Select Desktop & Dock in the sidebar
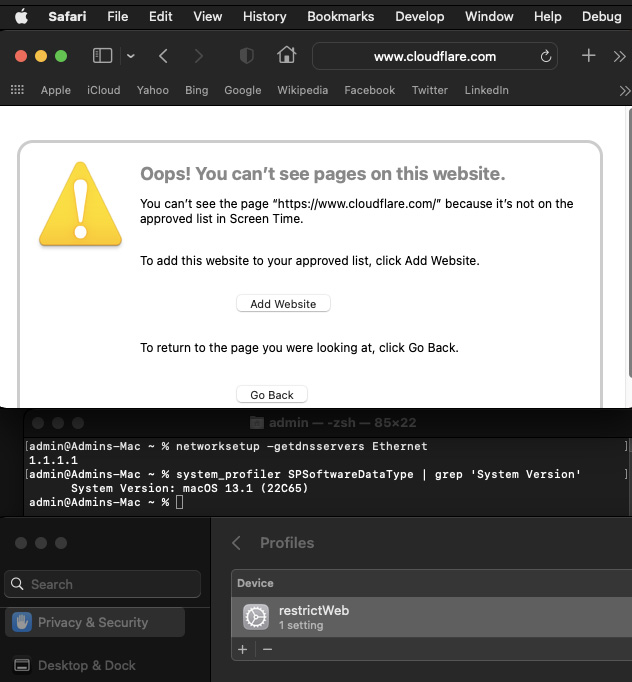The height and width of the screenshot is (682, 632). pos(95,665)
